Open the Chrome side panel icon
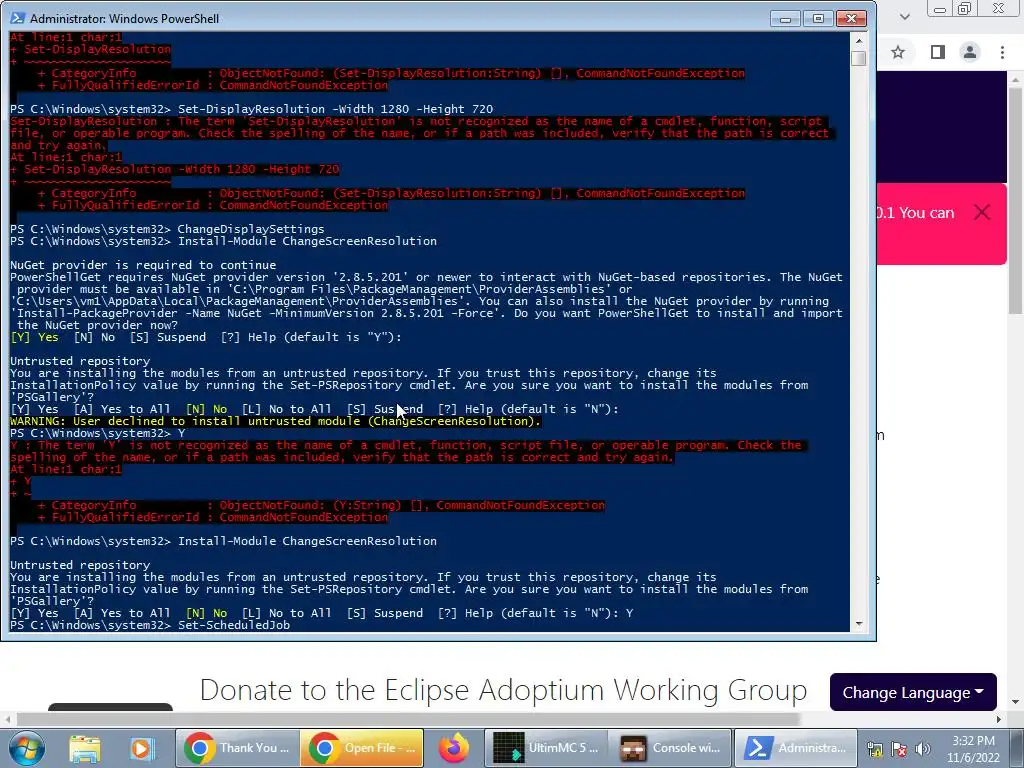1024x768 pixels. tap(938, 52)
